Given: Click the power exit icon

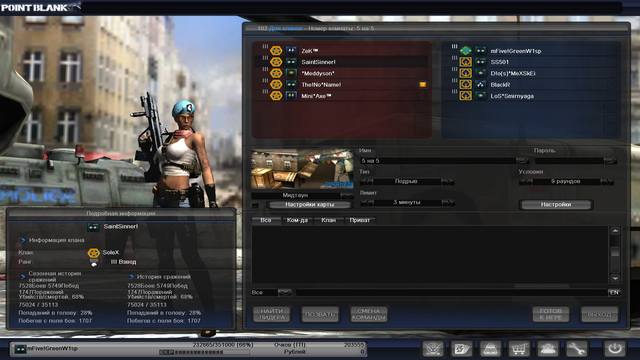Looking at the screenshot, I should 615,349.
